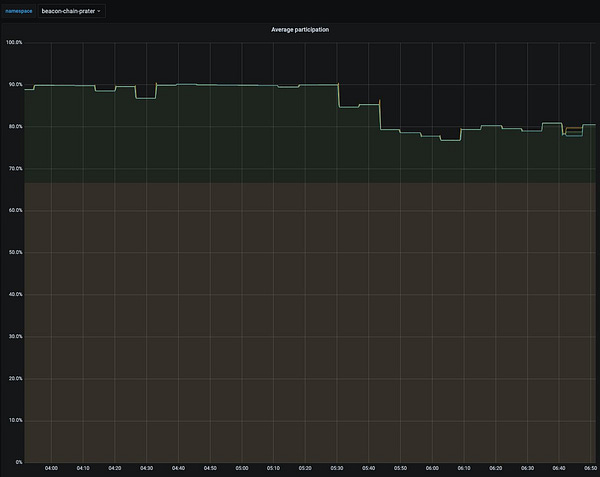Click the 05:00 time axis label
The width and height of the screenshot is (600, 477).
point(242,468)
